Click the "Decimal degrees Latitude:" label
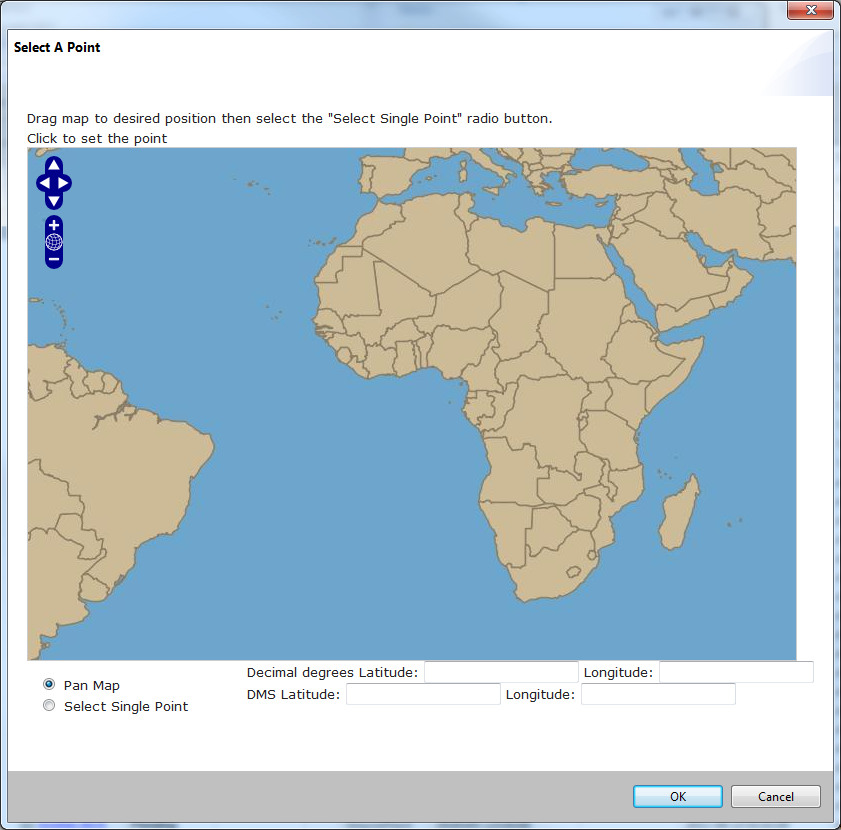841x830 pixels. (x=332, y=672)
